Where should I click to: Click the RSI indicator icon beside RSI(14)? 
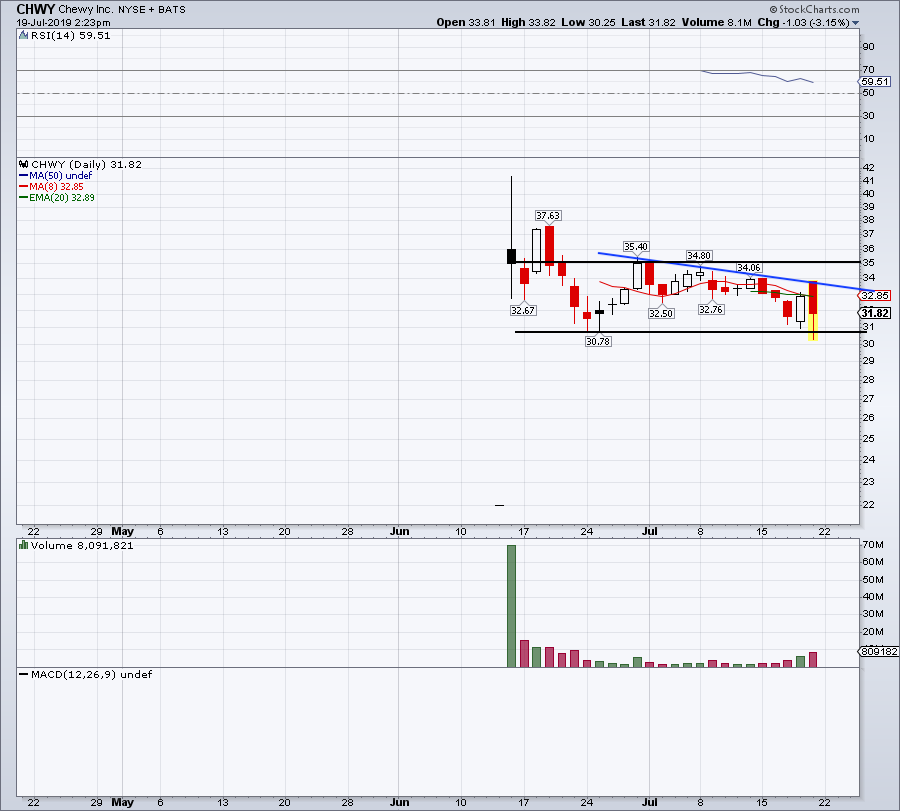click(24, 36)
